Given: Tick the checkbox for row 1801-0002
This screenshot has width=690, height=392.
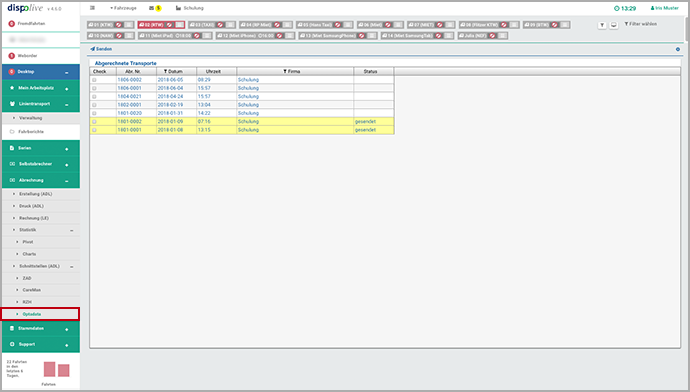Looking at the screenshot, I should click(94, 121).
